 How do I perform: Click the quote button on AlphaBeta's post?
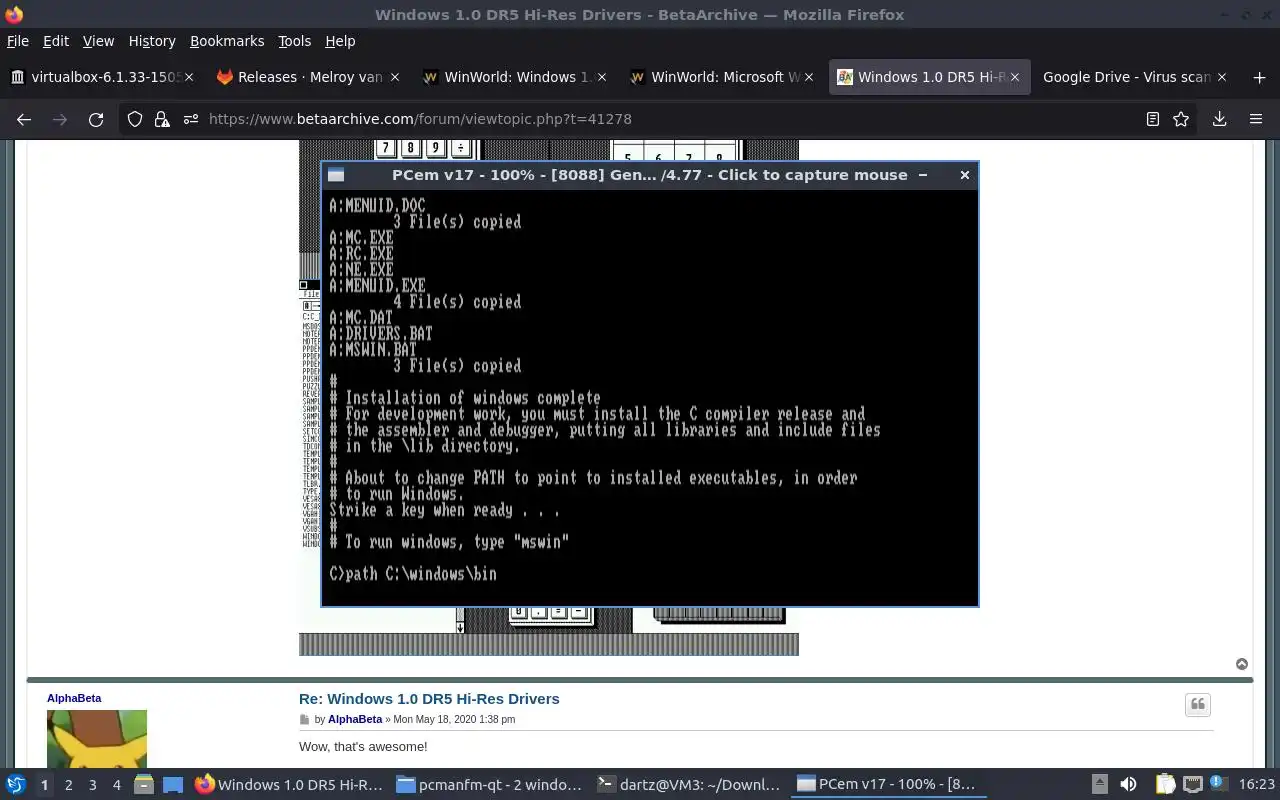(1198, 705)
